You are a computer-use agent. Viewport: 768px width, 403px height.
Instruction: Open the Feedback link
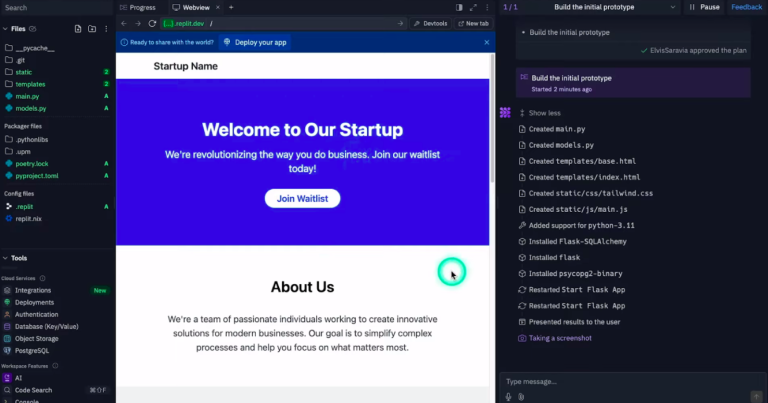point(746,7)
